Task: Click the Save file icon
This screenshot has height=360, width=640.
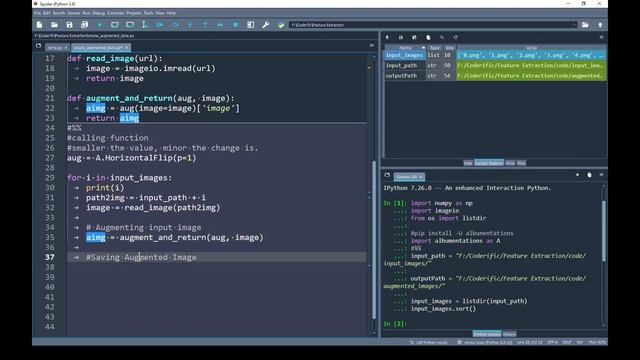Action: (x=69, y=25)
